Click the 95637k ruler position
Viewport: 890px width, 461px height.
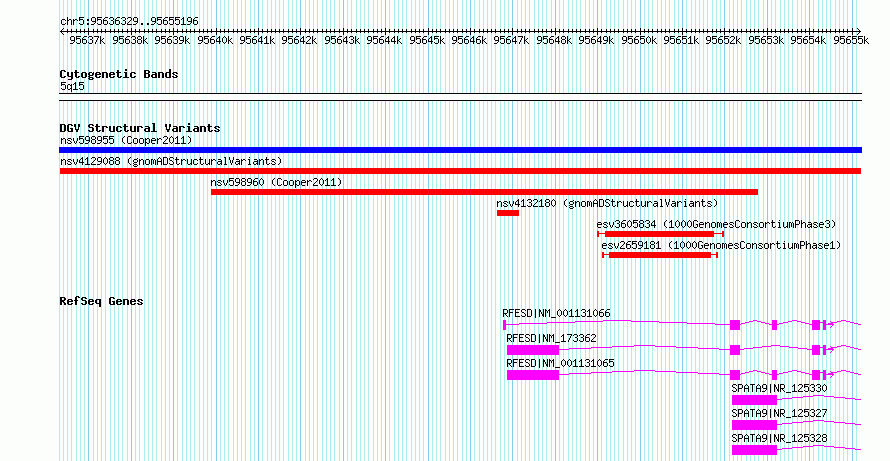(87, 40)
